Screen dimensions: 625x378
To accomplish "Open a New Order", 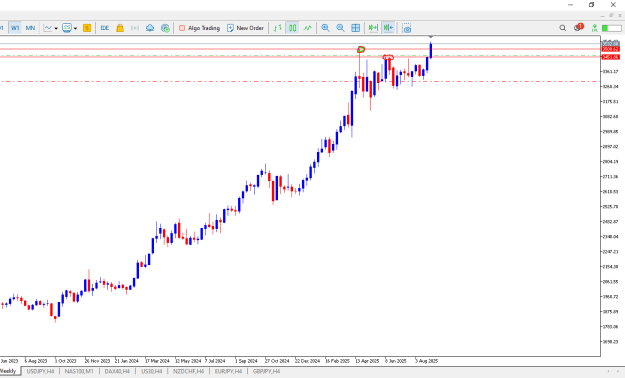I will 245,28.
